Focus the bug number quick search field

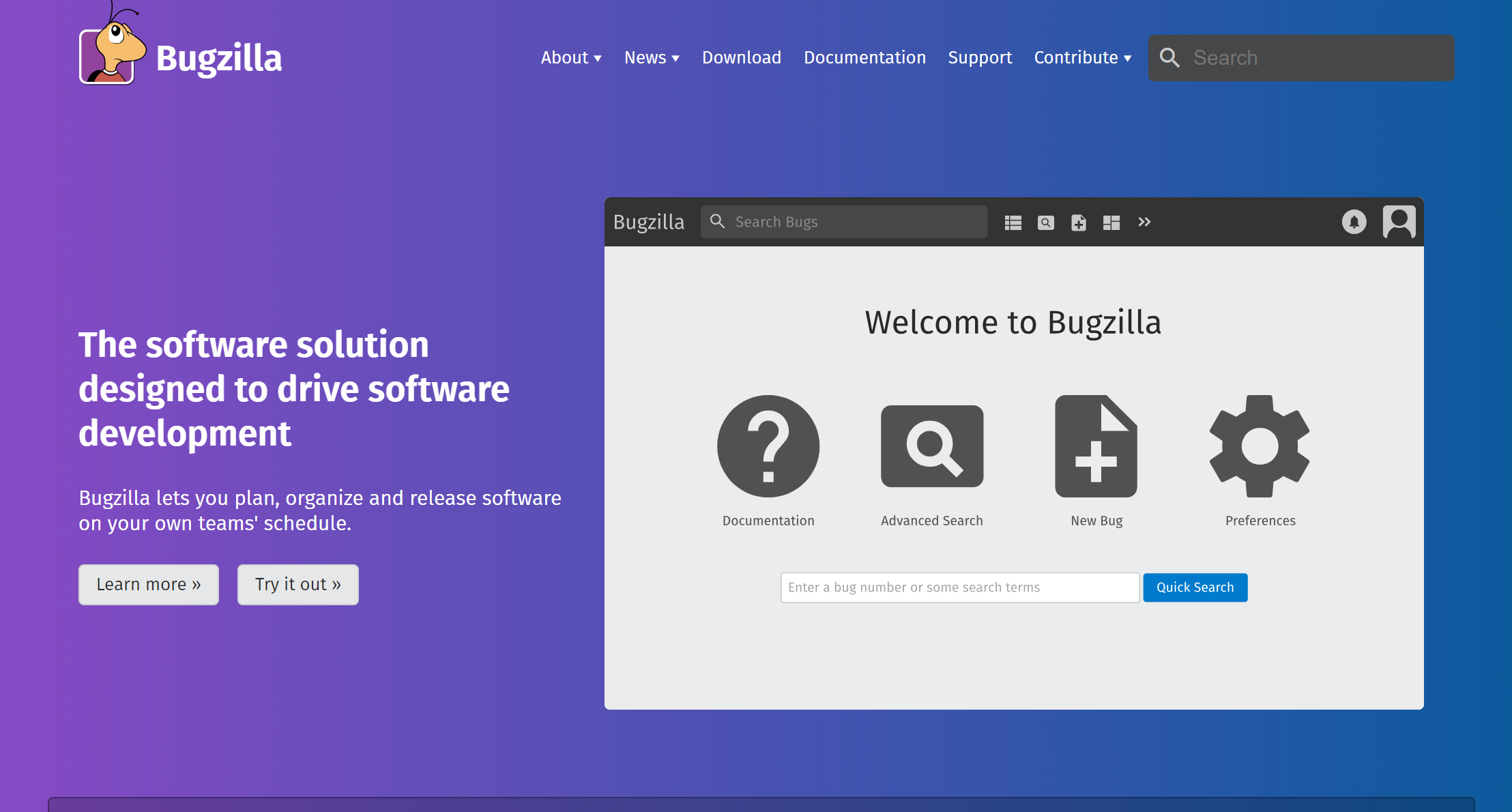tap(960, 588)
